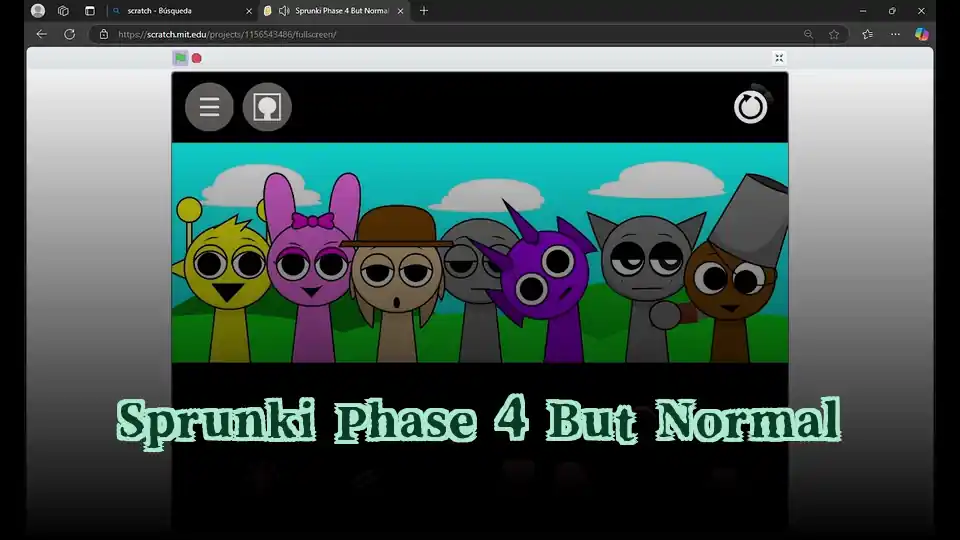The height and width of the screenshot is (540, 960).
Task: Go back to the previous page
Action: coord(41,34)
